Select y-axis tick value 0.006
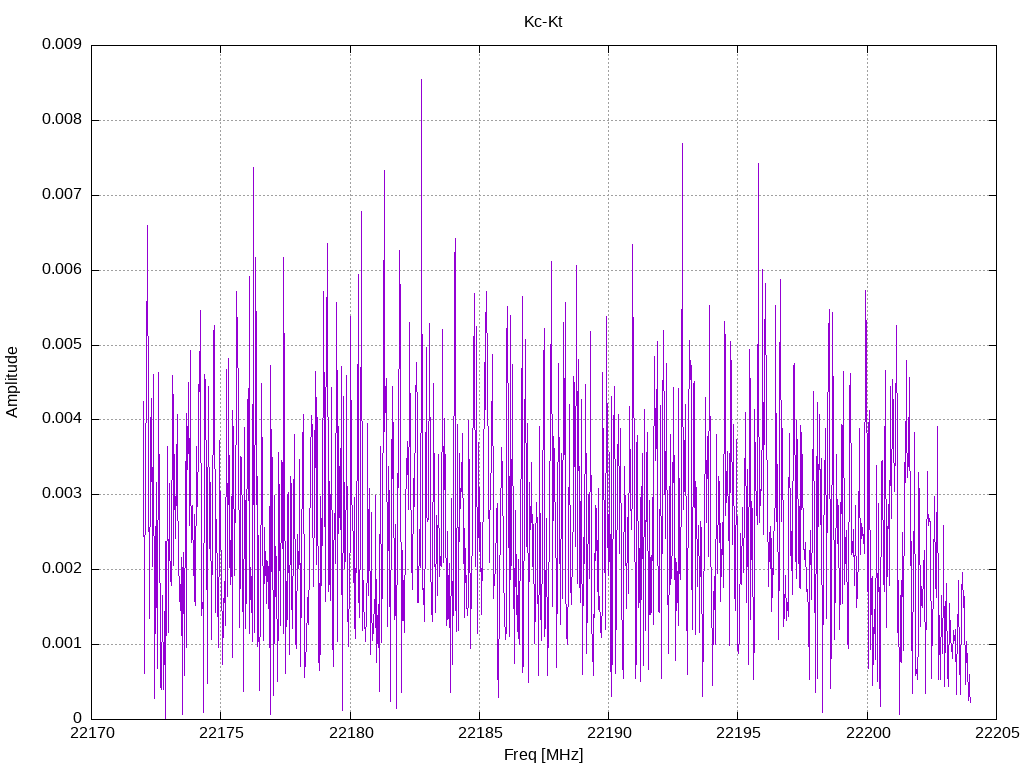The height and width of the screenshot is (768, 1024). (x=62, y=270)
